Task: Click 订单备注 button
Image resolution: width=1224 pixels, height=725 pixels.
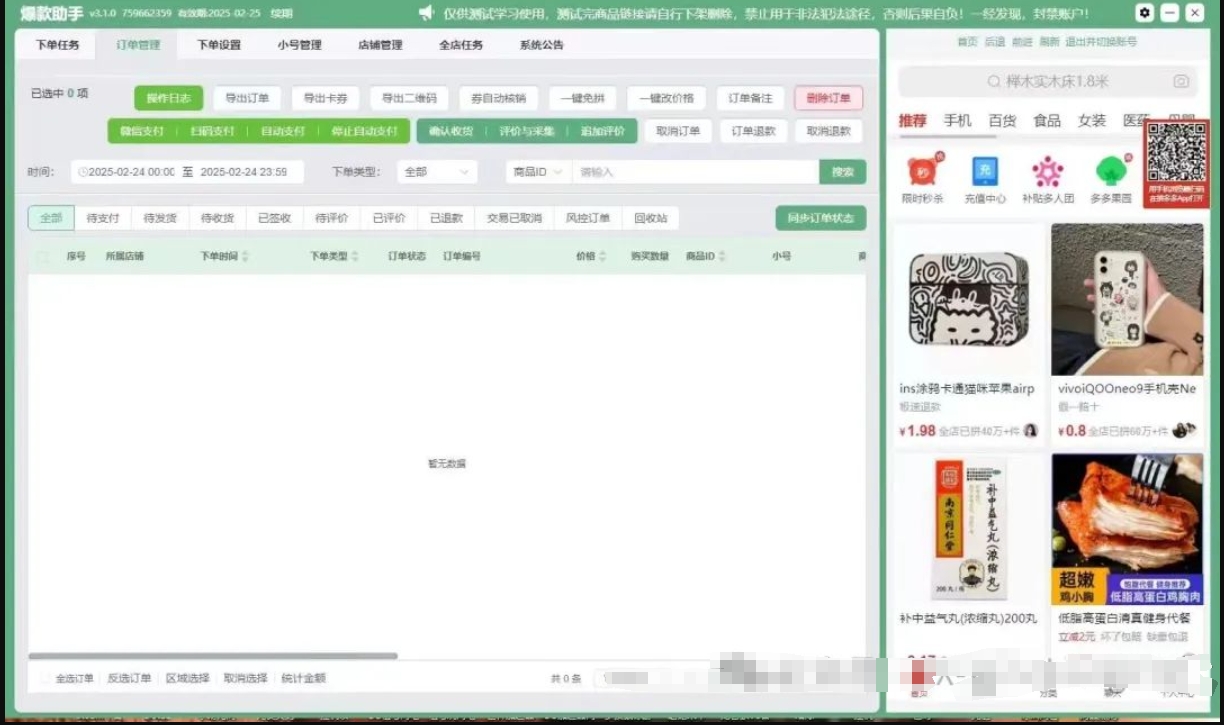Action: [x=751, y=98]
